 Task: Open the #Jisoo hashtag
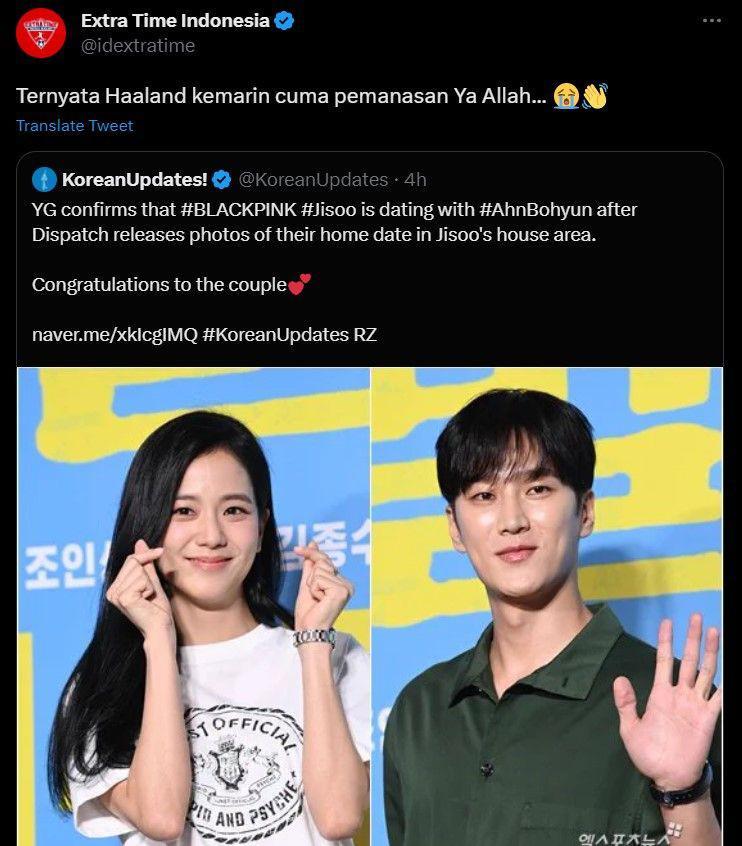click(x=329, y=209)
